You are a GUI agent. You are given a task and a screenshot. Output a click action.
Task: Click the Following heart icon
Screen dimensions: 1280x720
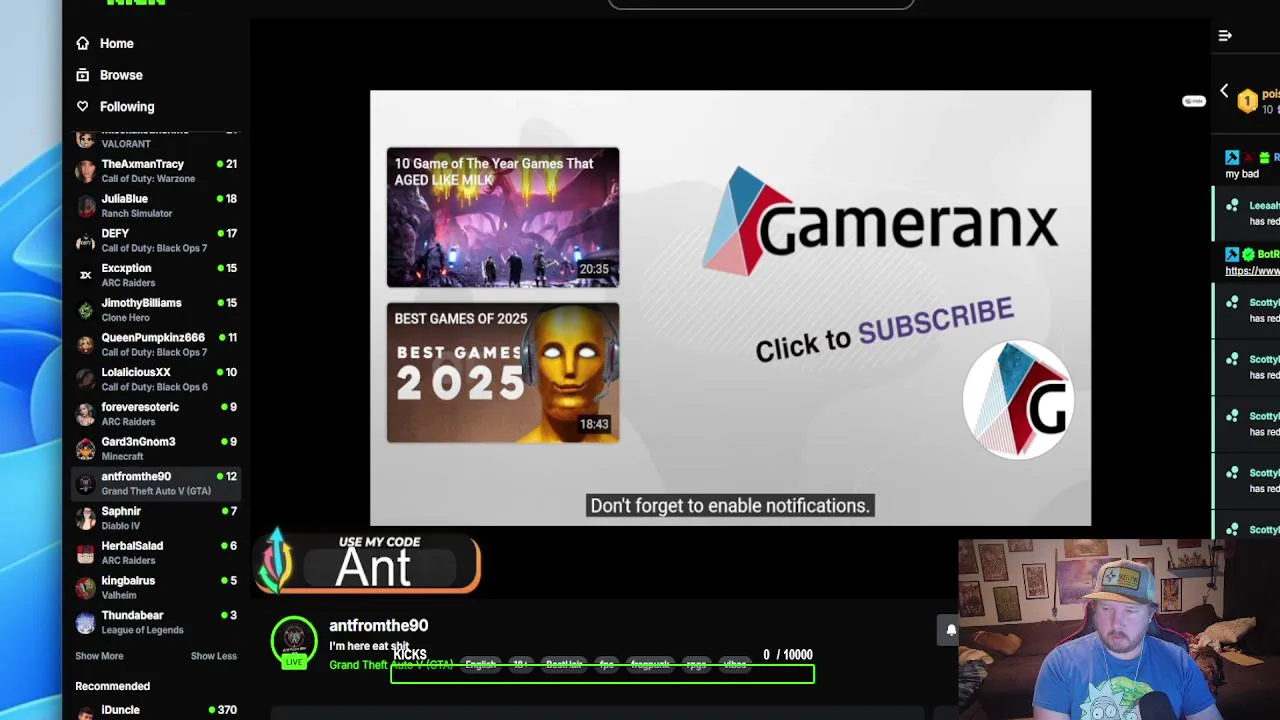pyautogui.click(x=82, y=106)
